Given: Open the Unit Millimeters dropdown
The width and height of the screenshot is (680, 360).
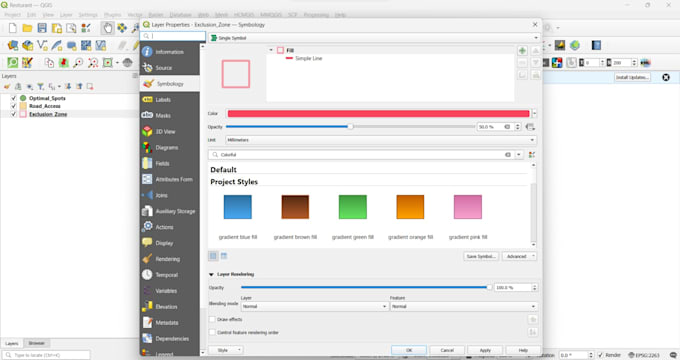Looking at the screenshot, I should click(381, 140).
